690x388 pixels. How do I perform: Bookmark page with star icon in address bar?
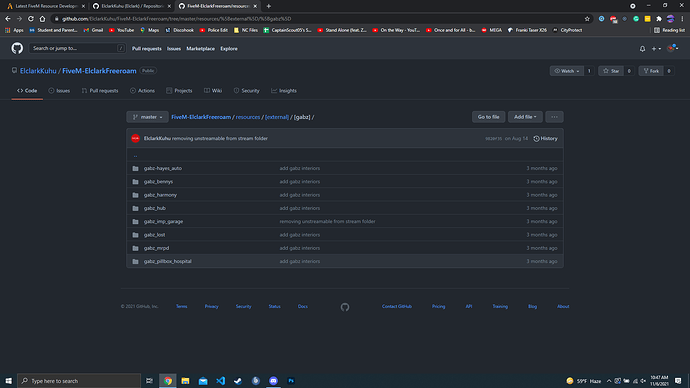(x=587, y=19)
